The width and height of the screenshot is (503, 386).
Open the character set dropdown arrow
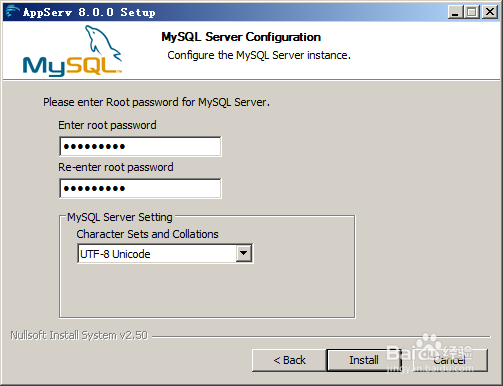(244, 254)
